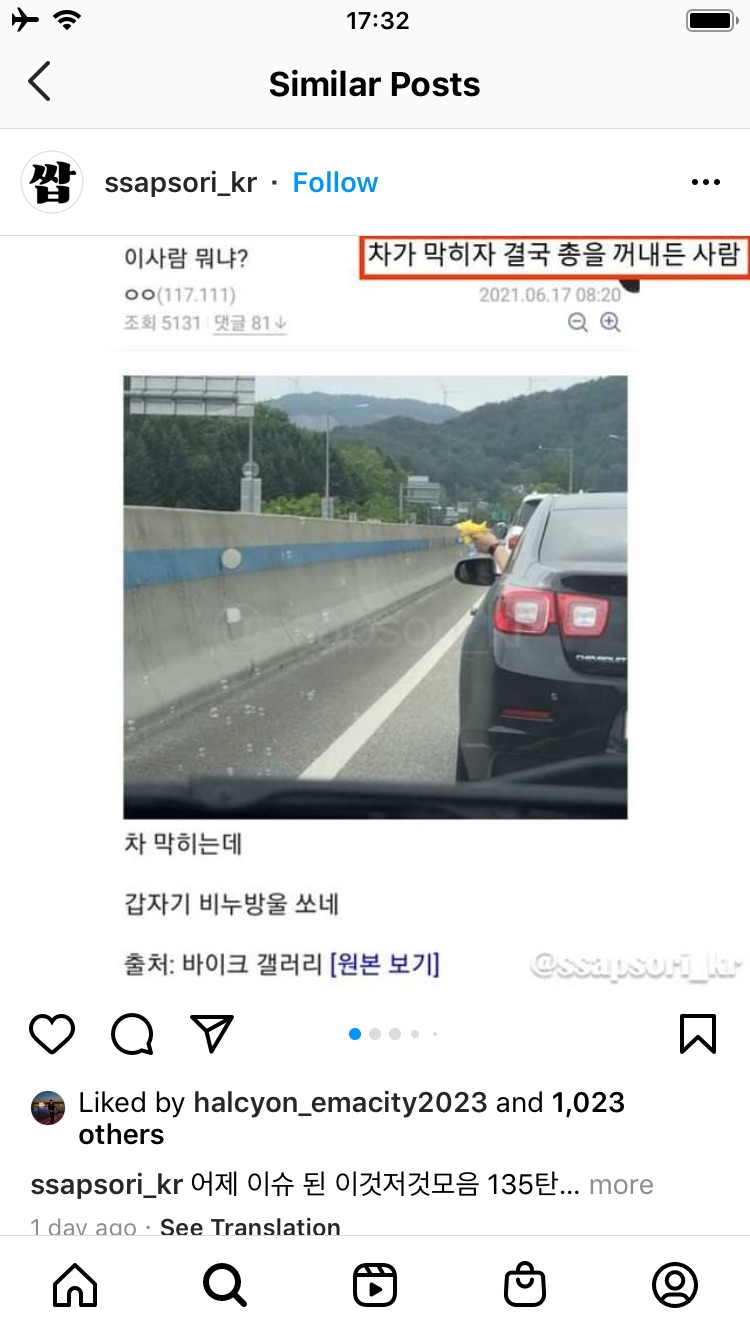Tap the second carousel page dot
This screenshot has height=1334, width=750.
tap(375, 1034)
